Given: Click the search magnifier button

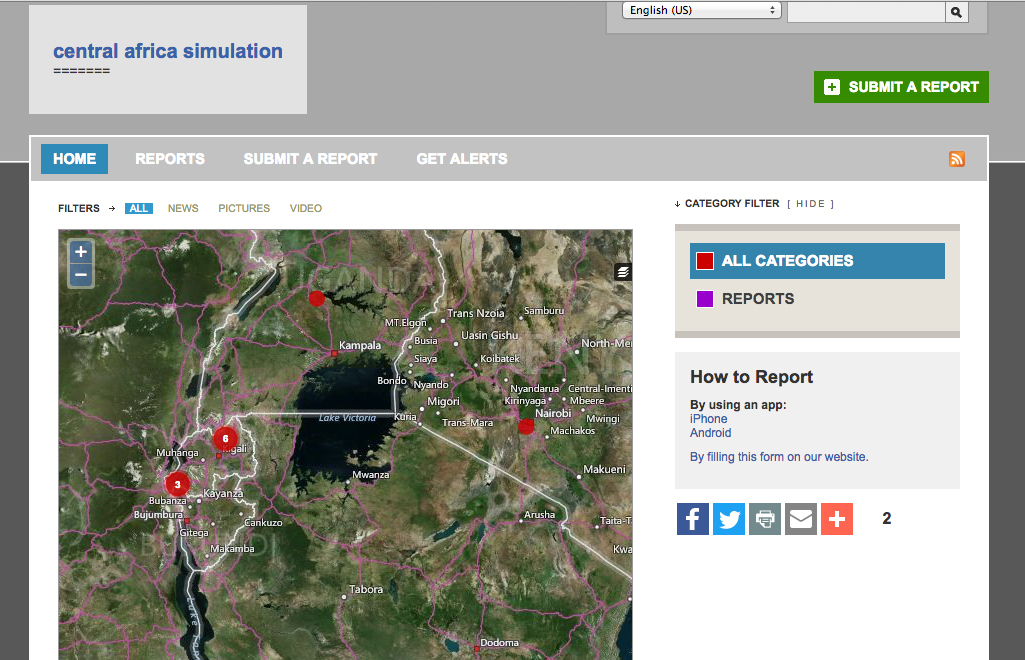Looking at the screenshot, I should [x=956, y=12].
